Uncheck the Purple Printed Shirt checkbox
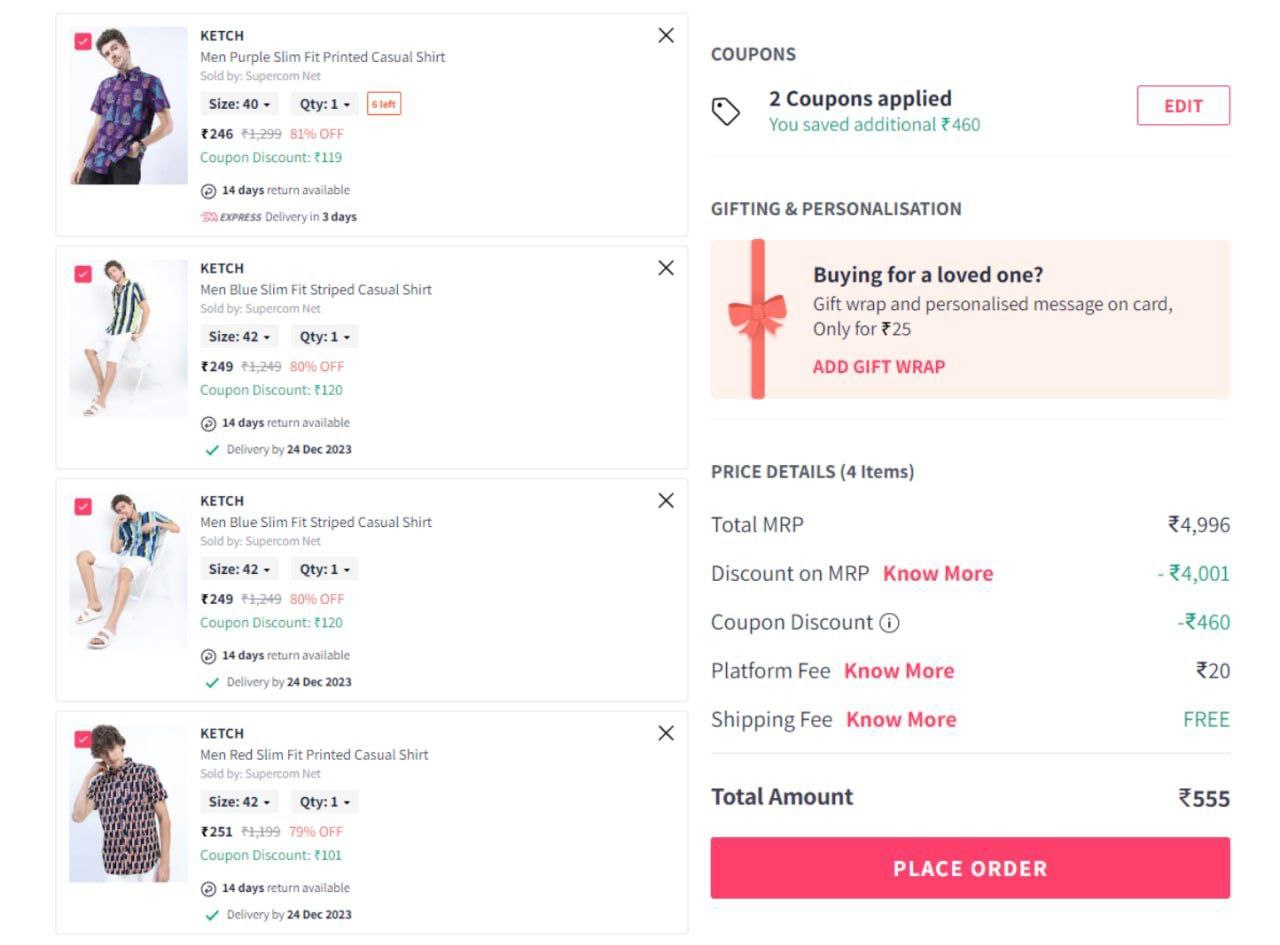This screenshot has height=945, width=1280. click(83, 42)
